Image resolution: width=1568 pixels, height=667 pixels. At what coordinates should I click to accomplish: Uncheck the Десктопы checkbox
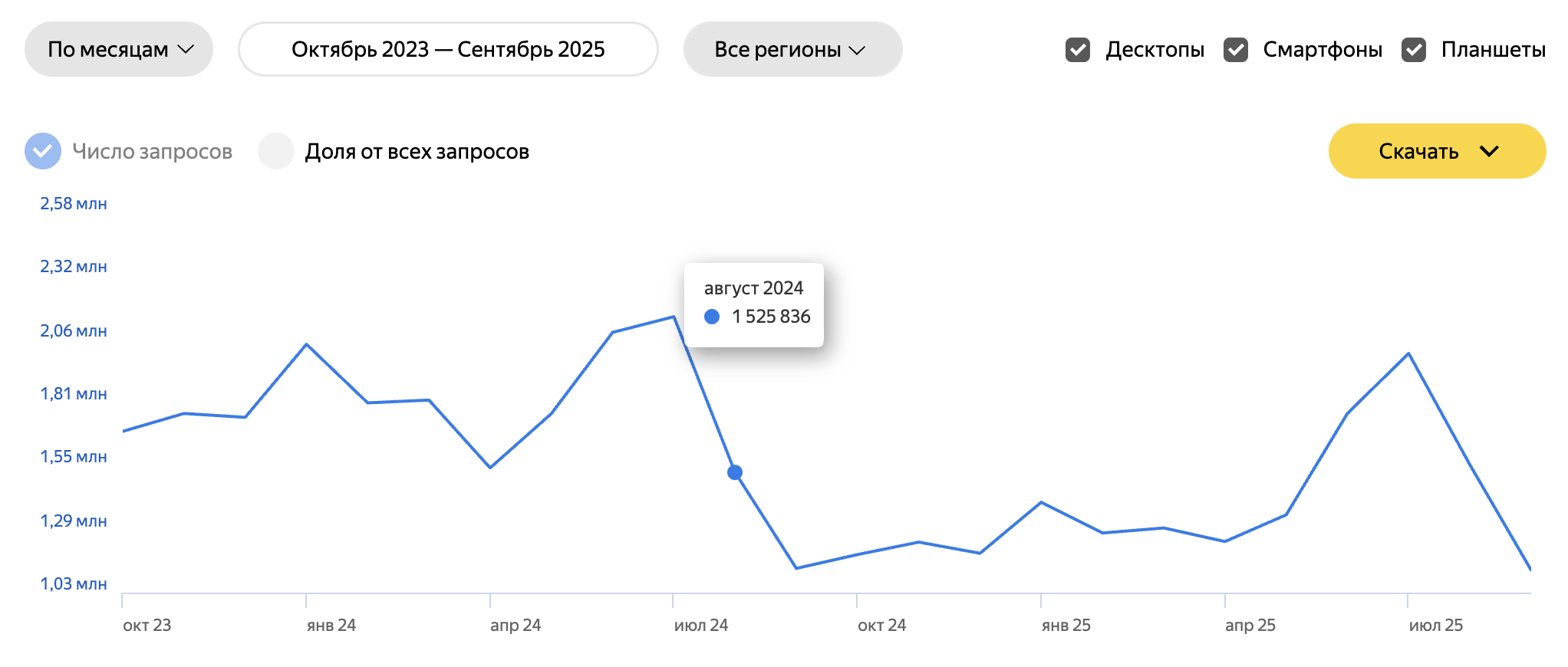coord(1078,50)
